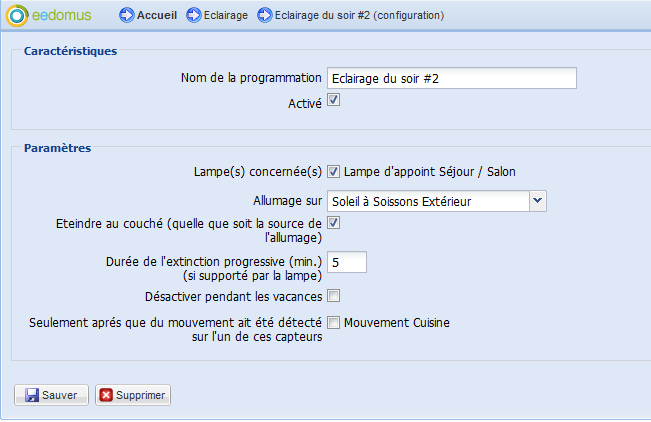The width and height of the screenshot is (651, 422).
Task: Check the Mouvement Cuisine sensor box
Action: tap(334, 322)
